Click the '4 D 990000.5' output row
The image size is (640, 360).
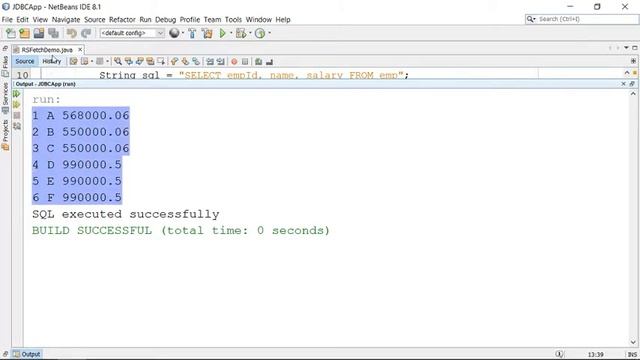77,164
